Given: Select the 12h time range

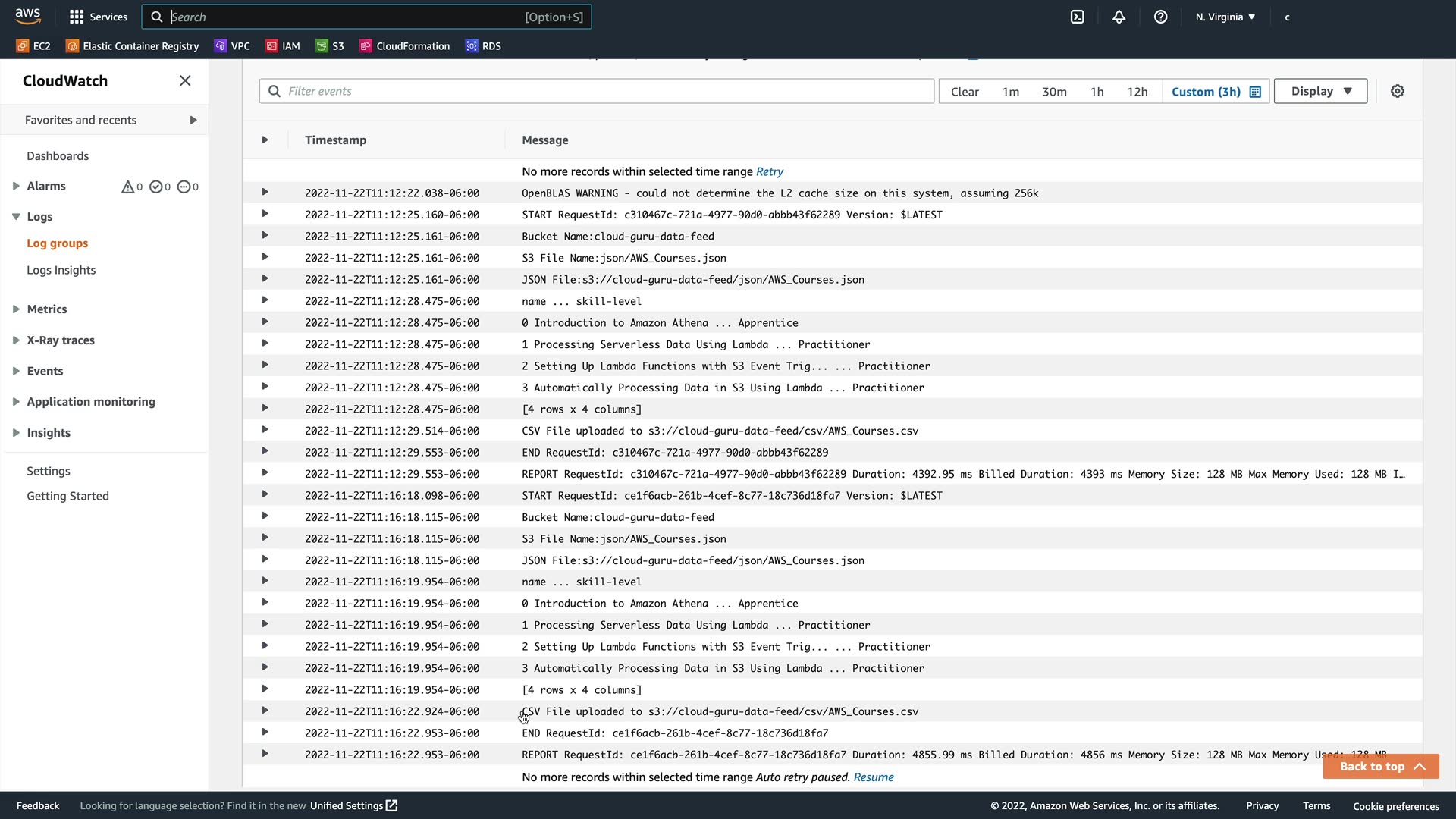Looking at the screenshot, I should coord(1137,92).
